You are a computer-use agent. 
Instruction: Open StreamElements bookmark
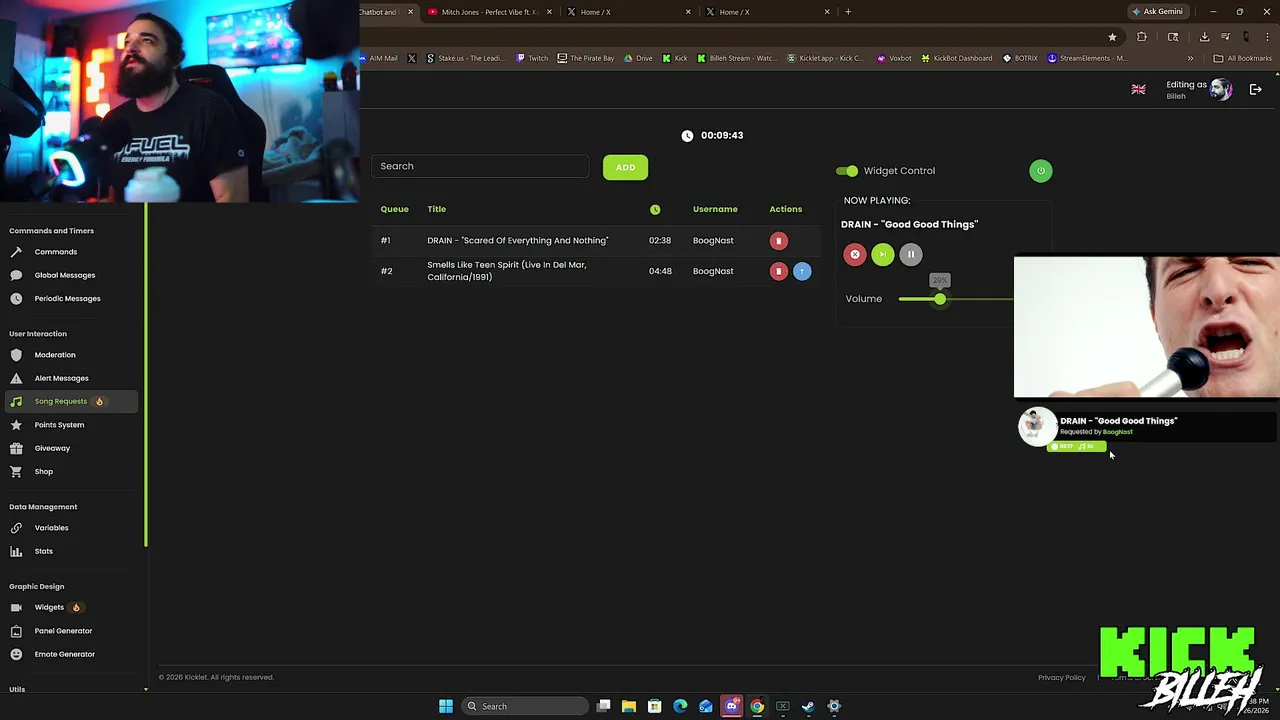(x=1087, y=58)
